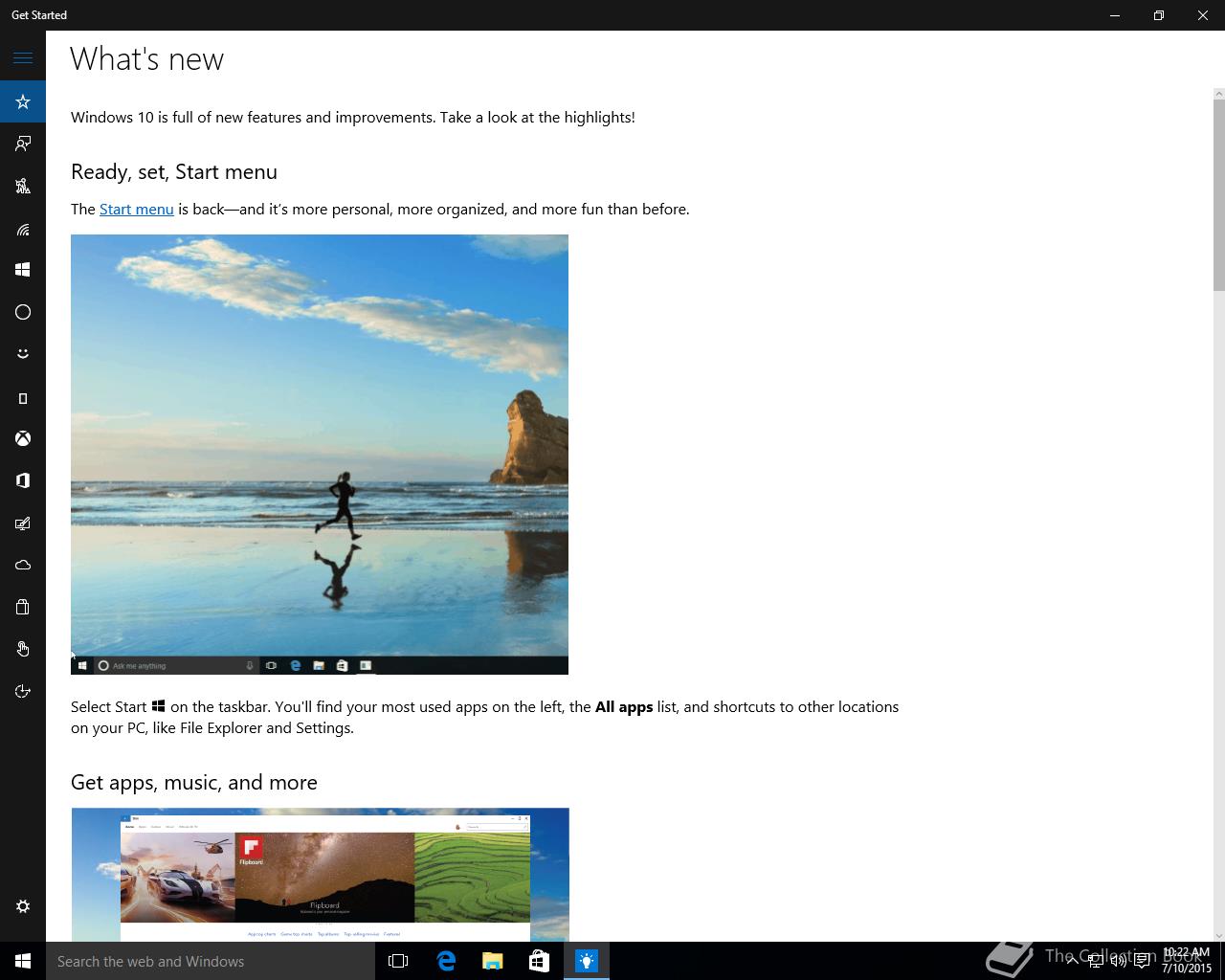Open the taskbar clock showing 10:22 AM
Image resolution: width=1225 pixels, height=980 pixels.
pos(1187,961)
